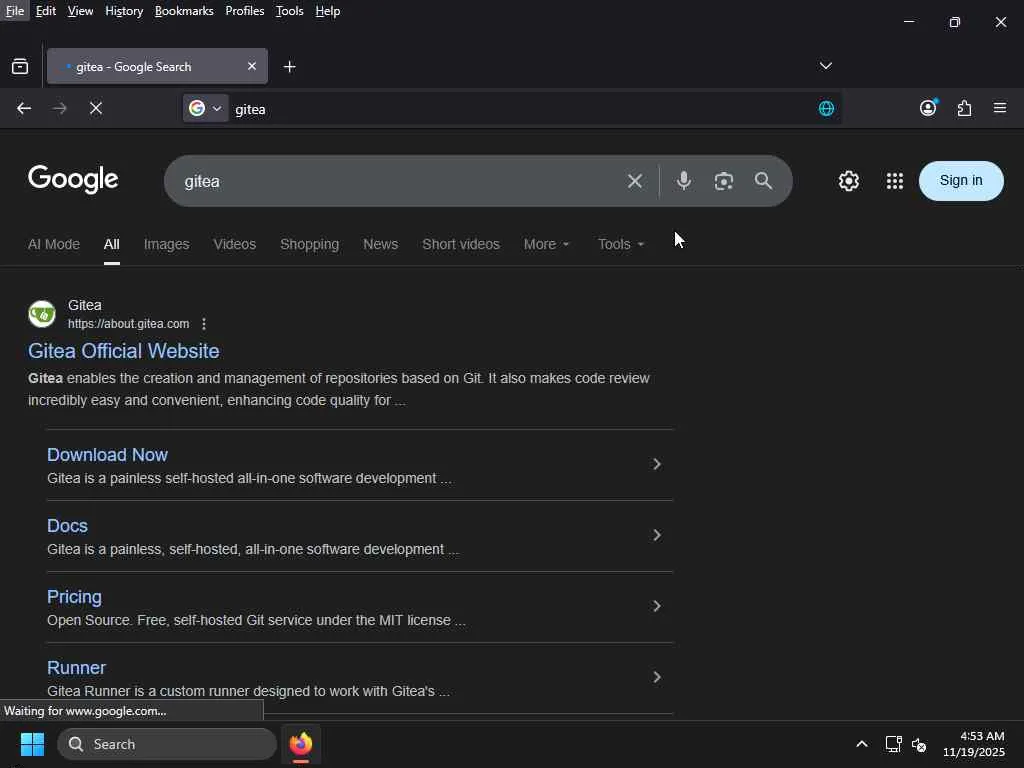Click the taskbar Search box
This screenshot has width=1024, height=768.
pyautogui.click(x=167, y=744)
